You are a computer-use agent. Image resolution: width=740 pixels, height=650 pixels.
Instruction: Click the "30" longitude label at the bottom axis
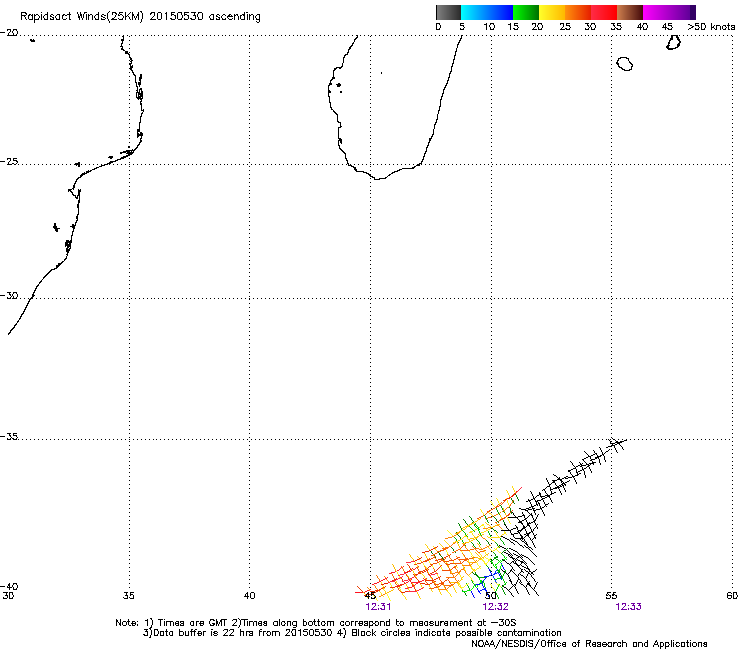(x=8, y=596)
